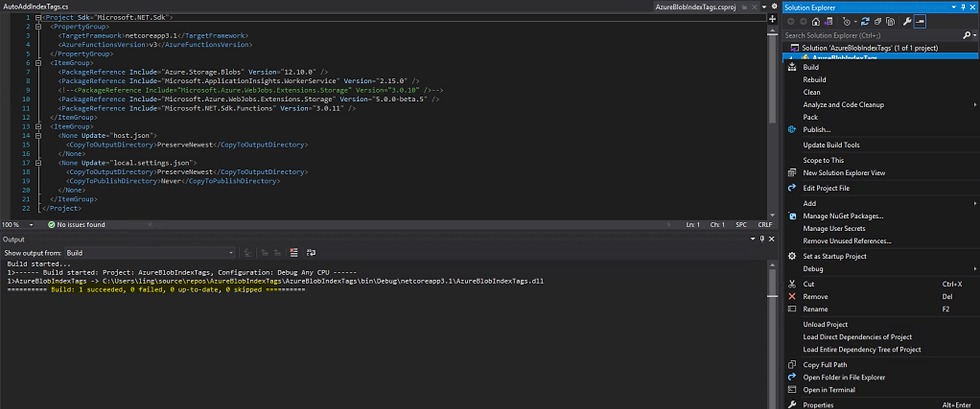This screenshot has height=409, width=980.
Task: Switch views icon in Solution Explorer toolbar
Action: tap(829, 22)
